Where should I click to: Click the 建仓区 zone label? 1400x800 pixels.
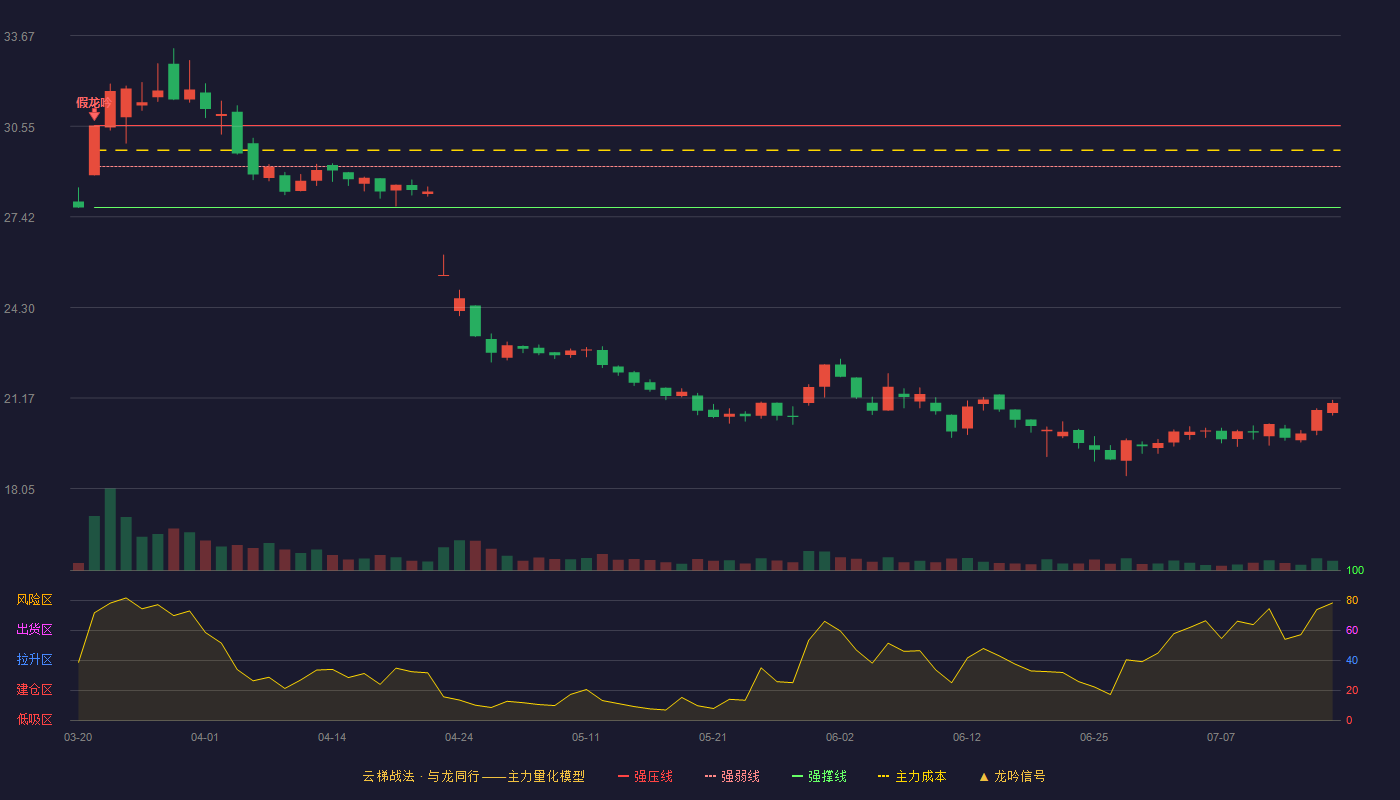34,690
